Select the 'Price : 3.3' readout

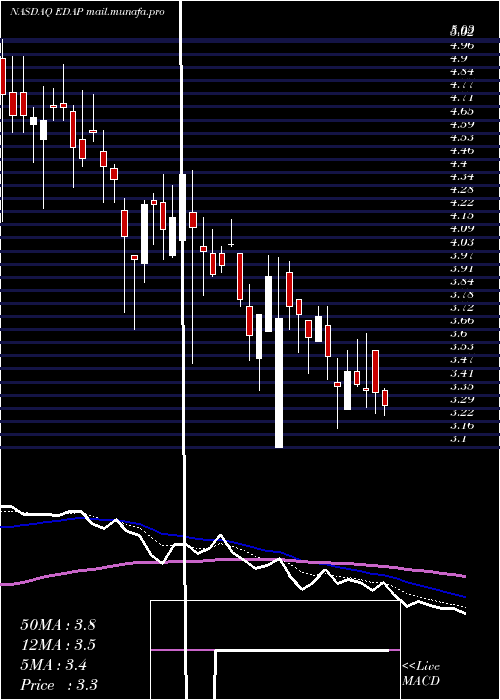pos(59,684)
